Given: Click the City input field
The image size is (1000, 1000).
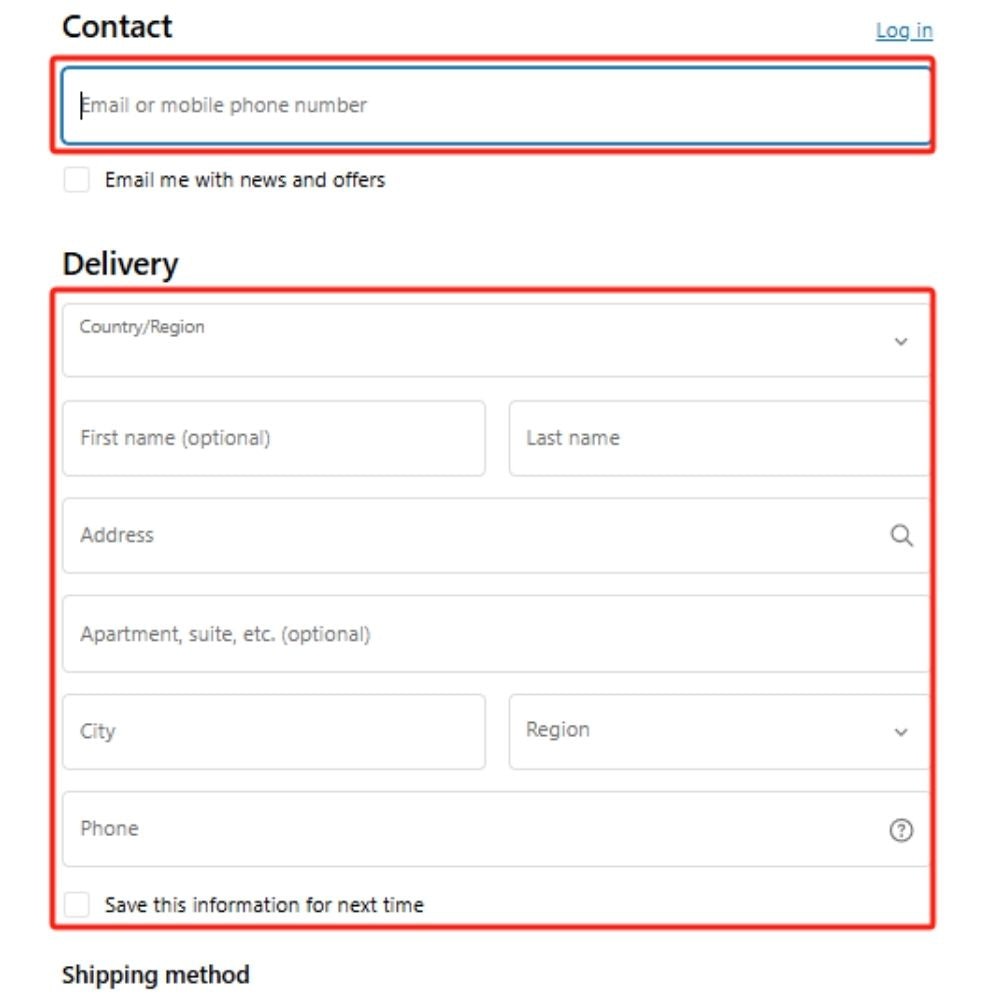Looking at the screenshot, I should click(273, 731).
